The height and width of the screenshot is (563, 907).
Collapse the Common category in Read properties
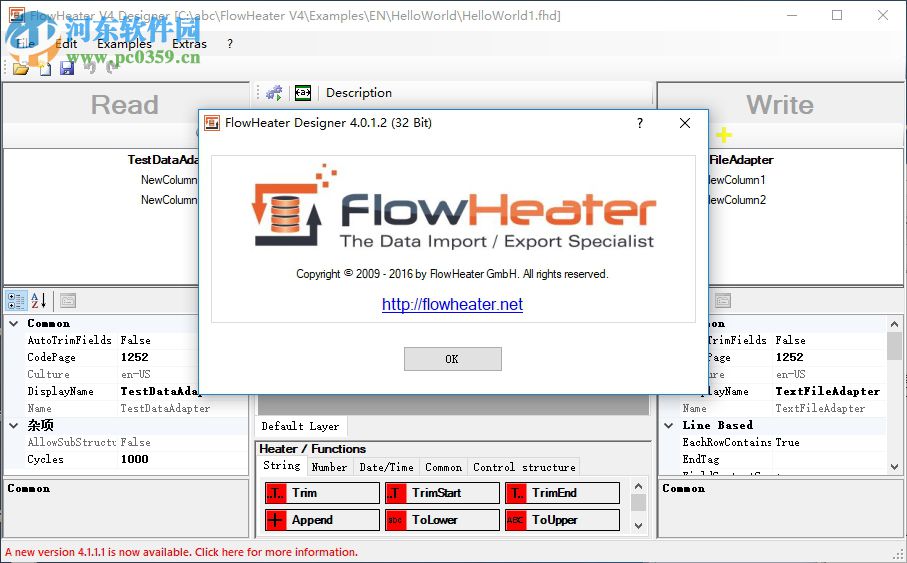click(x=14, y=324)
